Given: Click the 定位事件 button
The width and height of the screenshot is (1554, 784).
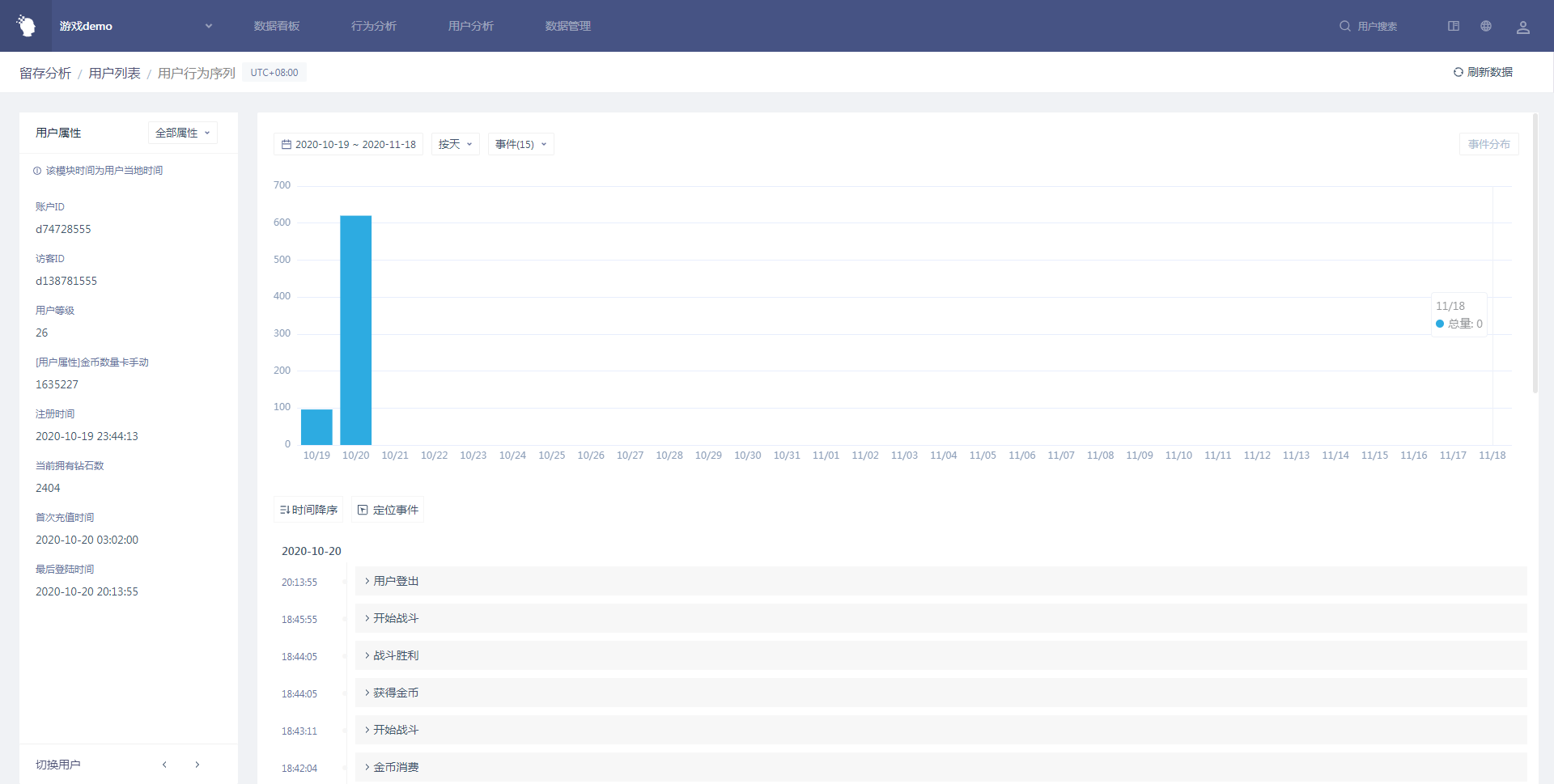Looking at the screenshot, I should pyautogui.click(x=388, y=510).
